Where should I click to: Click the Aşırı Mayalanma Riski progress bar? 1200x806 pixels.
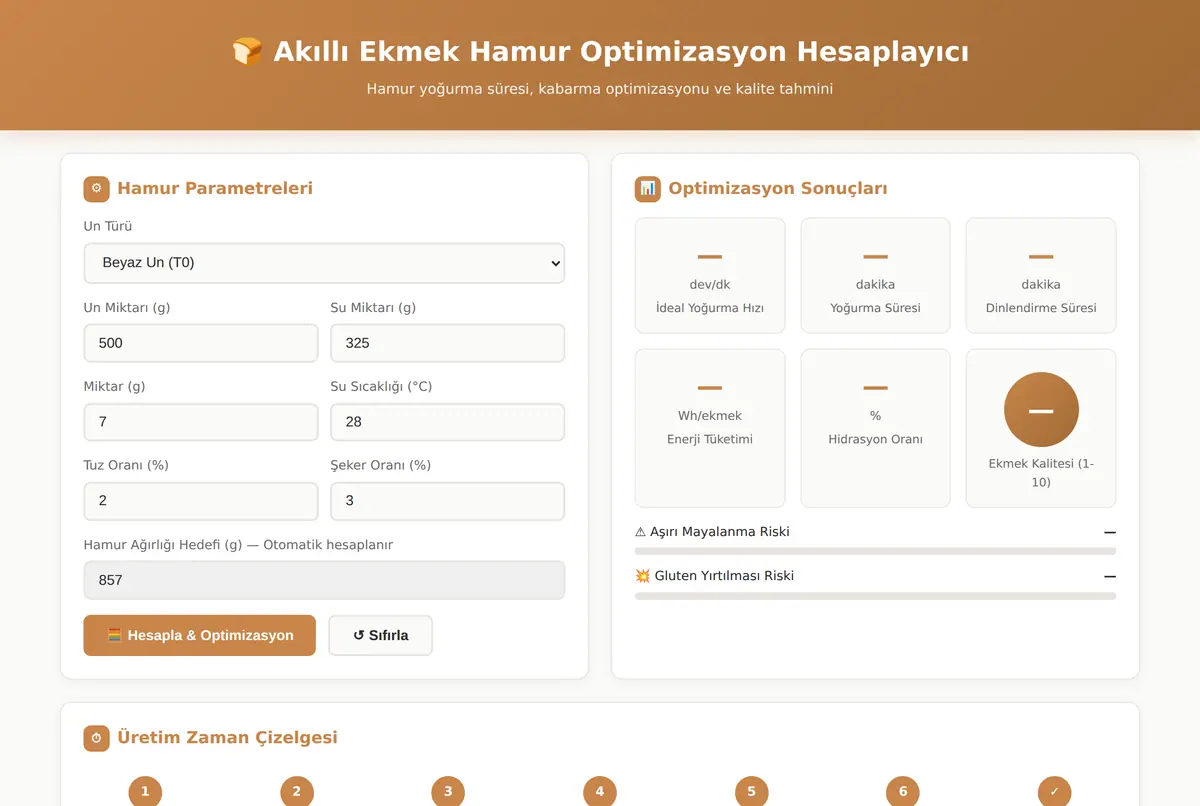(x=875, y=551)
